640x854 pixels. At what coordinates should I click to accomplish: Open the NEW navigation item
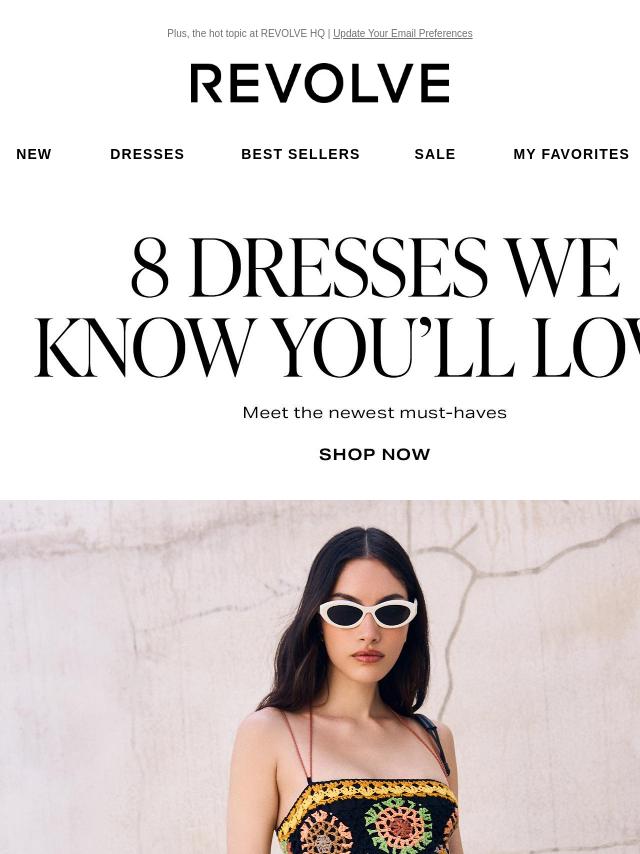[x=34, y=154]
